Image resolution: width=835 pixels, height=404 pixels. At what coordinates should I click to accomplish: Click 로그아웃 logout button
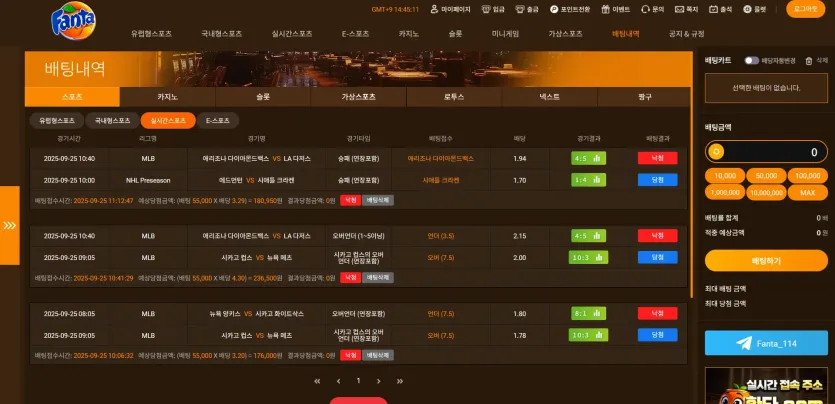click(806, 9)
